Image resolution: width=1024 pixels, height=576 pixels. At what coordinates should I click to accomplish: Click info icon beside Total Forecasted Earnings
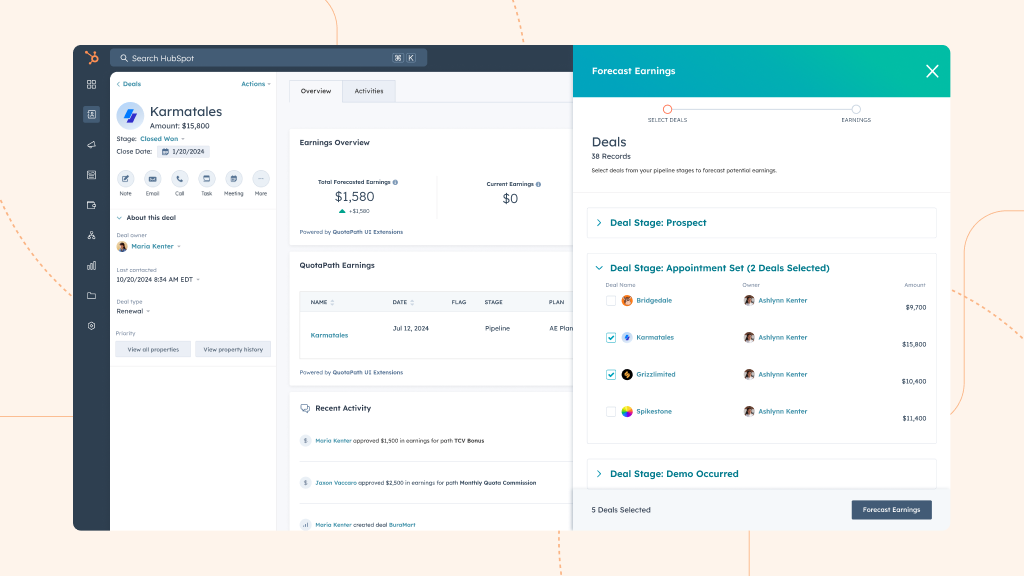[395, 182]
